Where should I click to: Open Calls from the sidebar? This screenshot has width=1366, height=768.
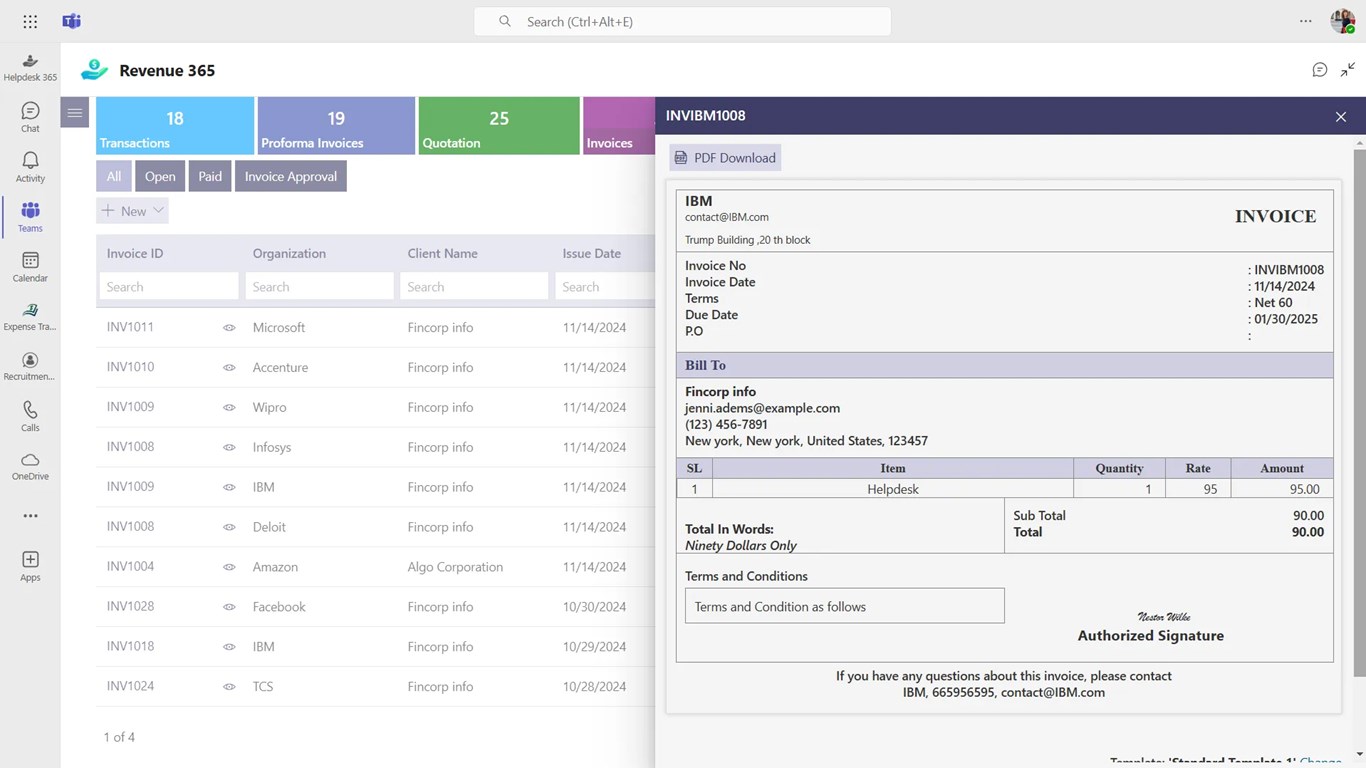pos(30,417)
